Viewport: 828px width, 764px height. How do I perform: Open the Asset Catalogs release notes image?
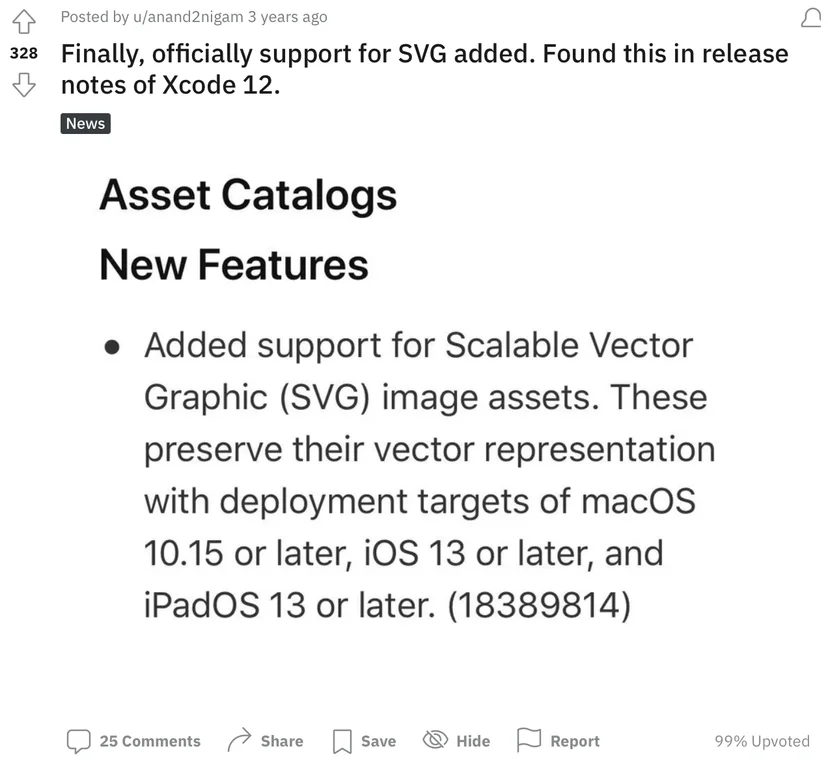pyautogui.click(x=407, y=399)
